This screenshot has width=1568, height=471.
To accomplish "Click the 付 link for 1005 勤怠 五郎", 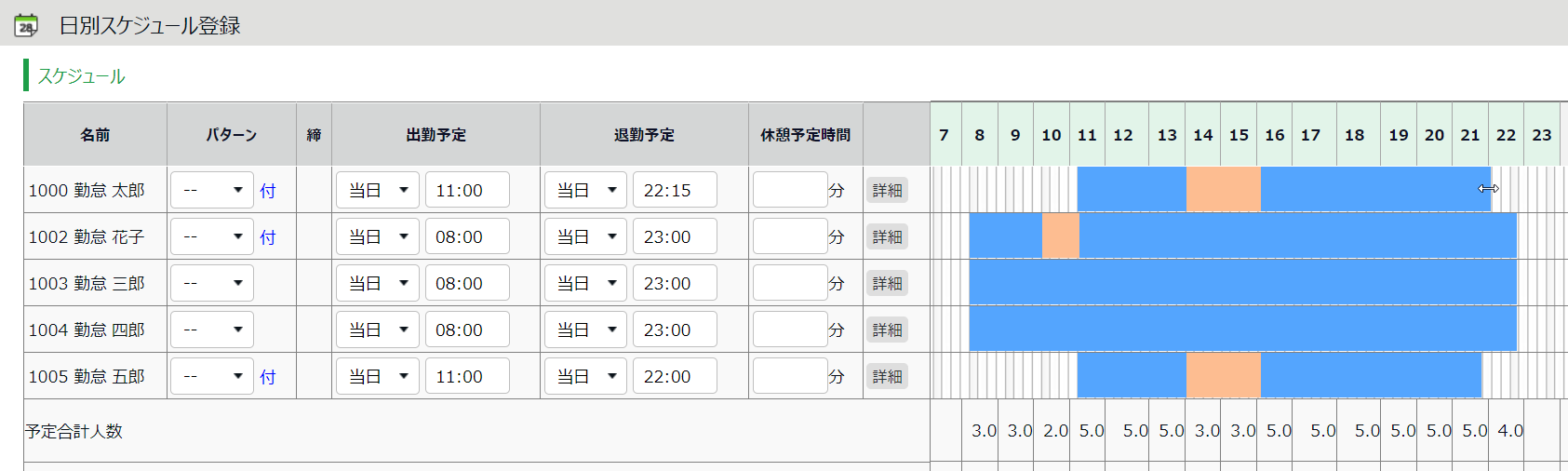I will click(268, 377).
